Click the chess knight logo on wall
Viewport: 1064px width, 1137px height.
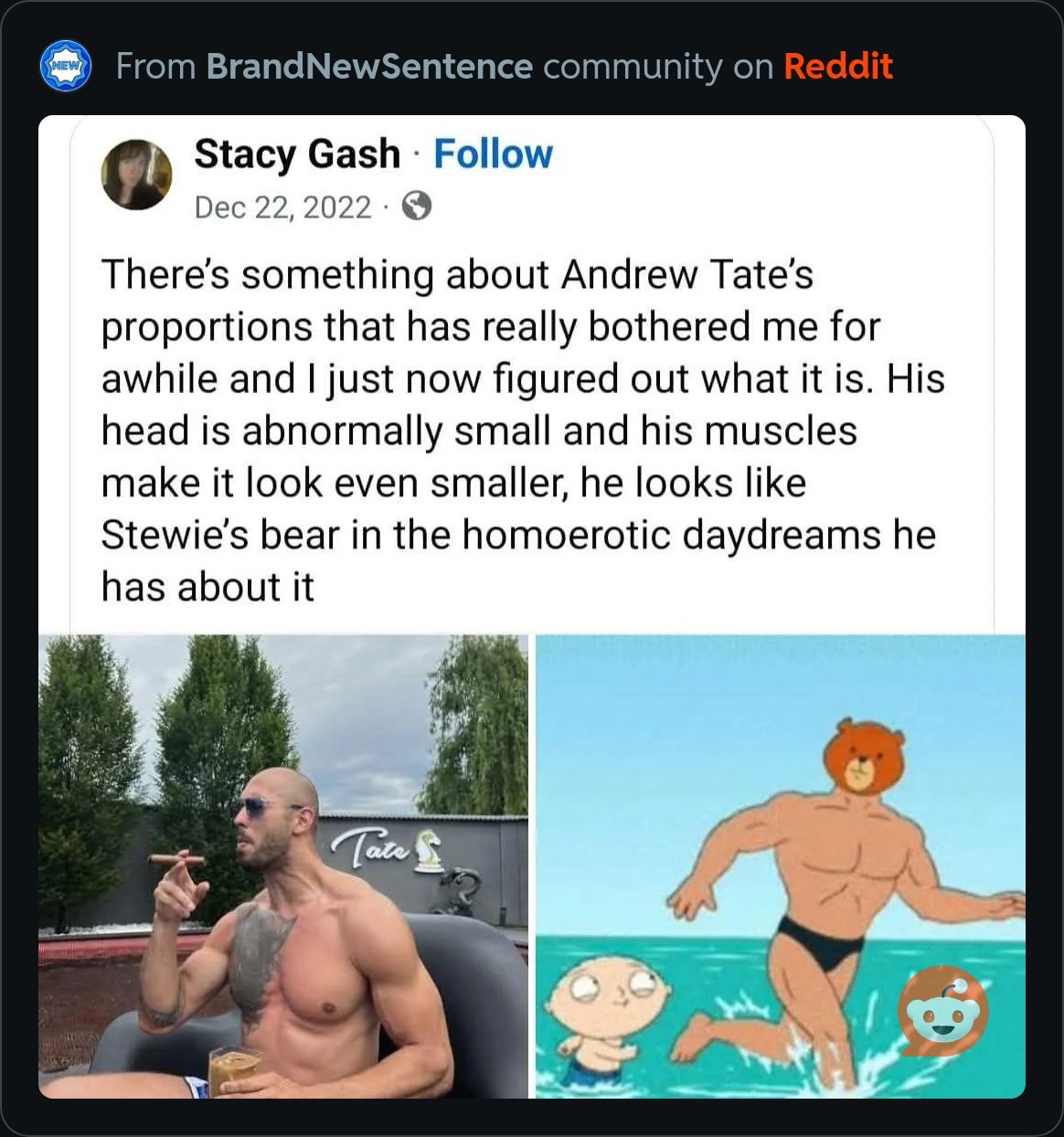(x=426, y=849)
